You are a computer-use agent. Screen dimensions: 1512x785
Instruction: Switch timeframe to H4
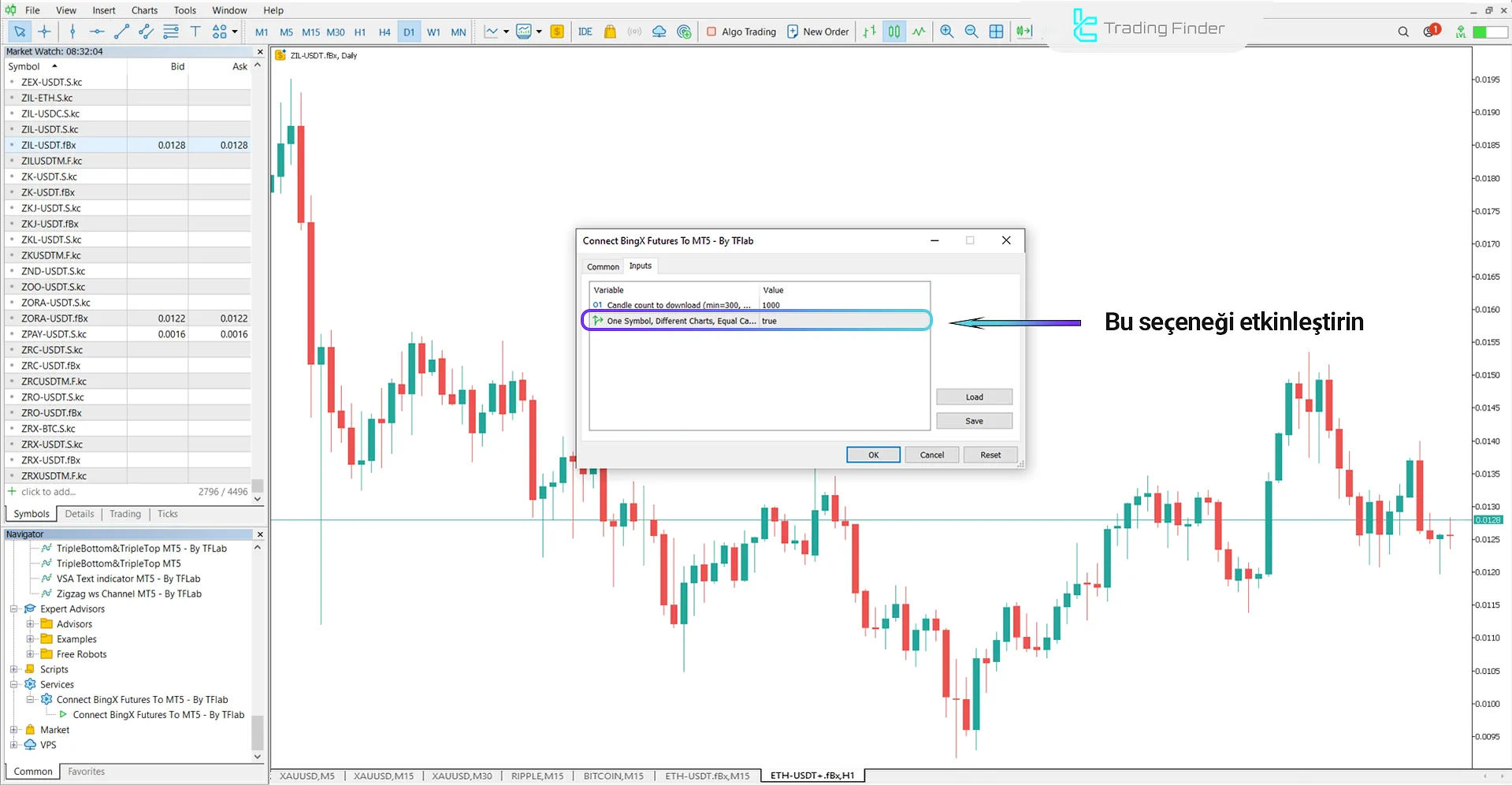coord(385,32)
